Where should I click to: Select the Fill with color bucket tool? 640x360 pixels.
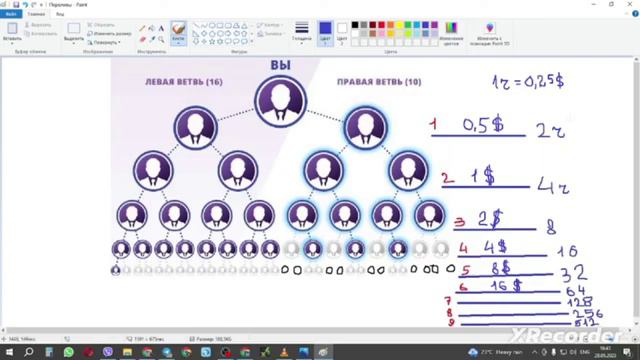coord(152,29)
